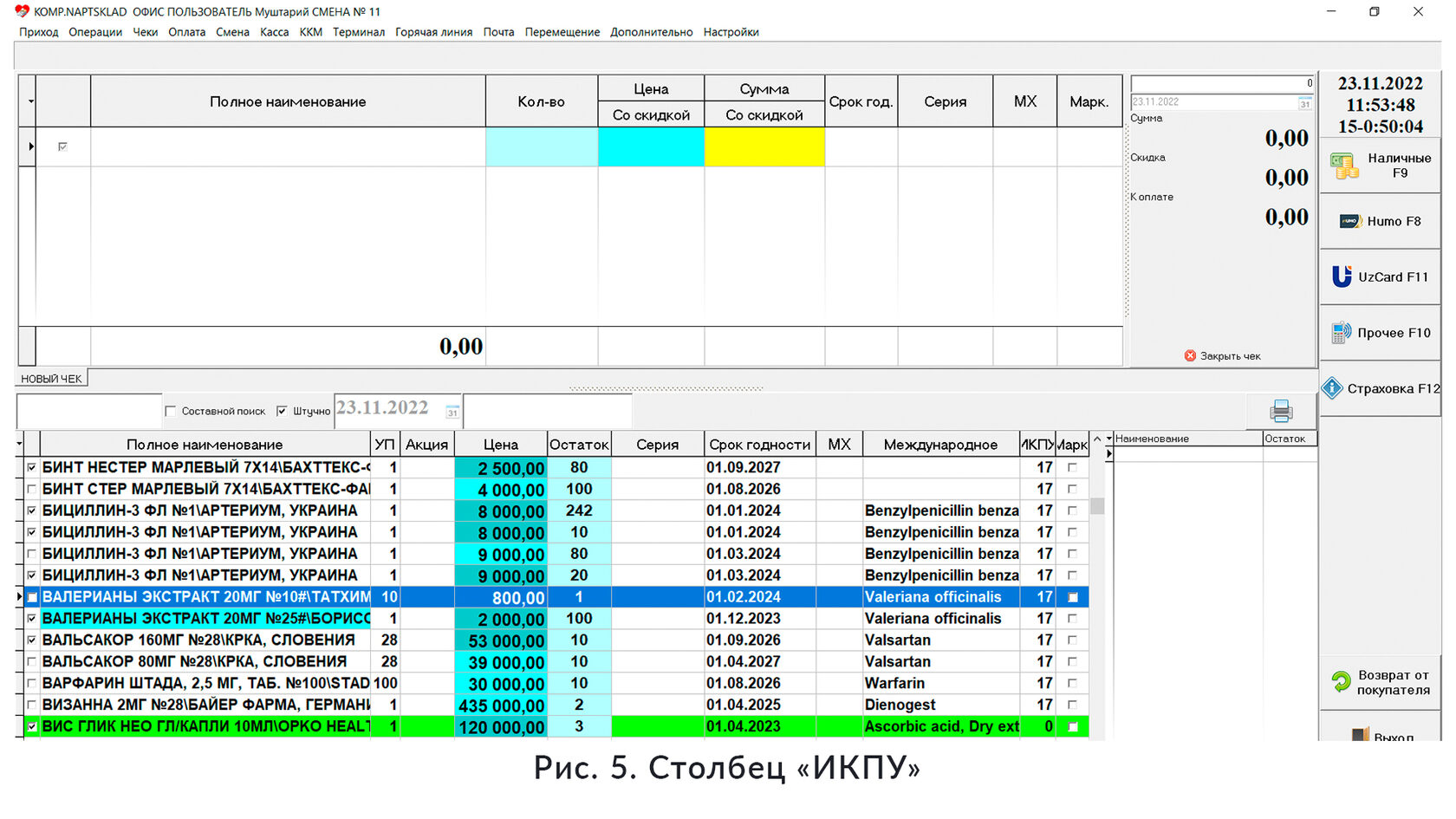Open the Операции menu

pos(95,32)
